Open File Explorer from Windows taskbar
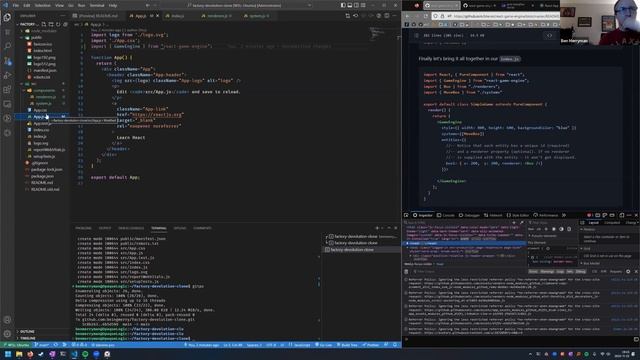 (x=19, y=354)
